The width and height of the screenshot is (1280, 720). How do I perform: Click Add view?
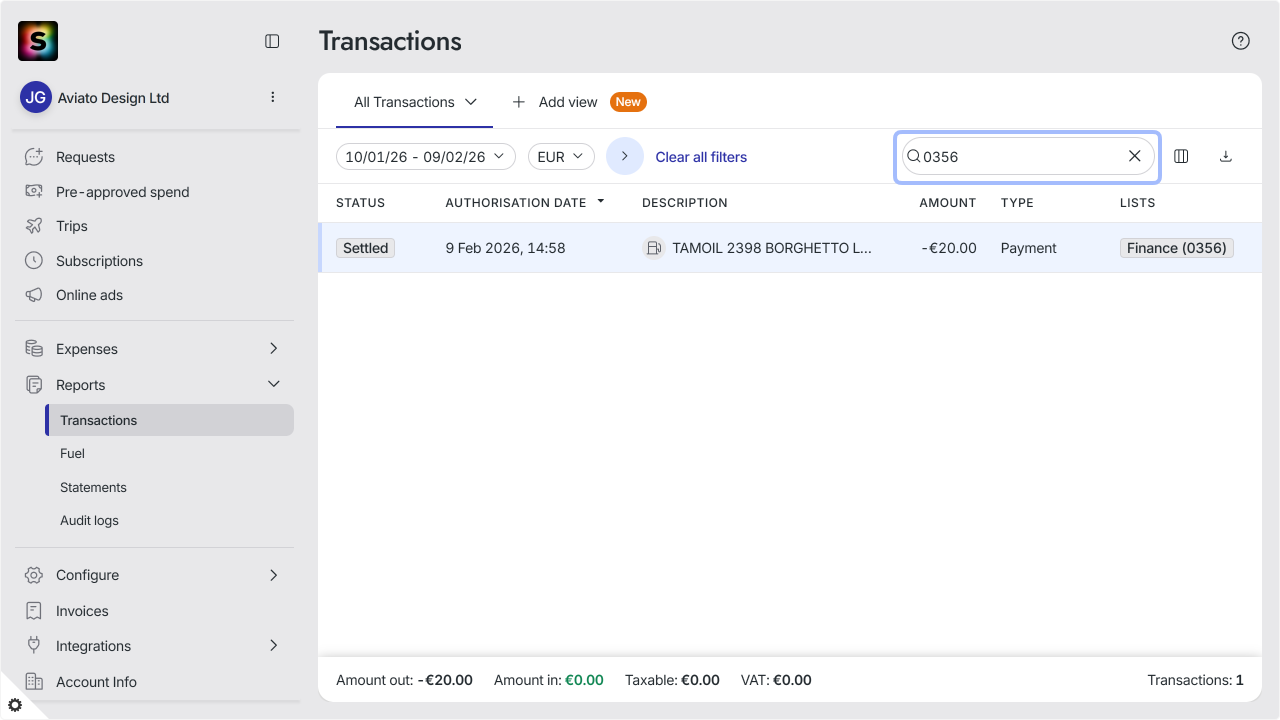pyautogui.click(x=568, y=102)
